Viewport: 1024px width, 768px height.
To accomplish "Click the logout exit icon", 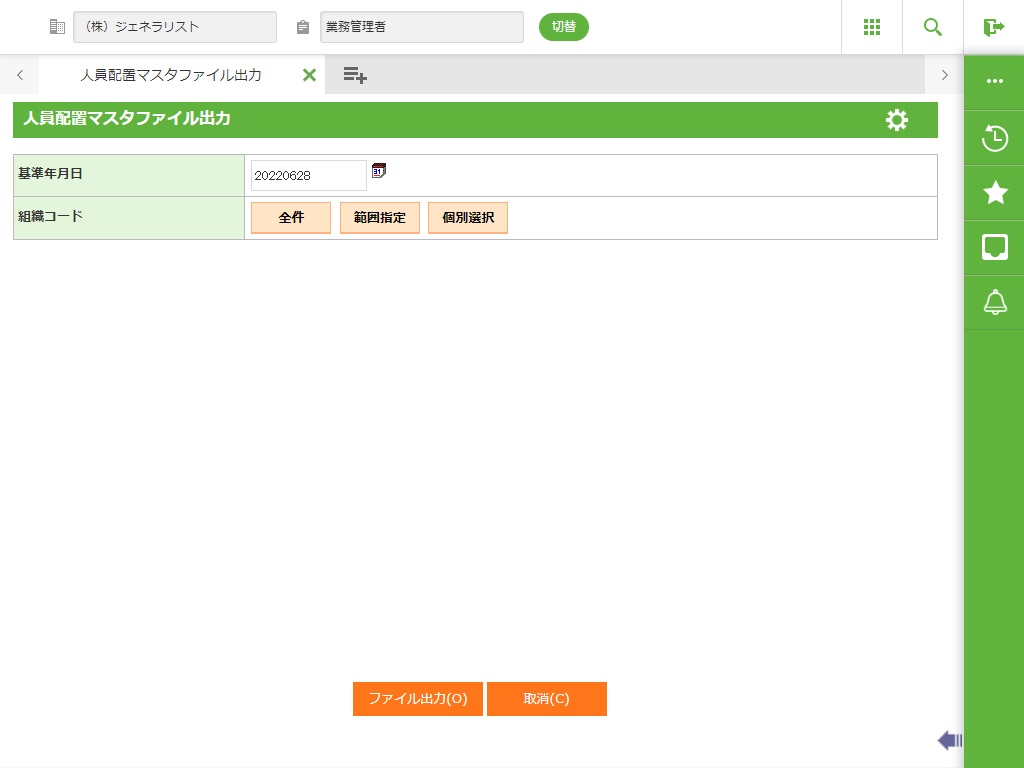I will (x=993, y=27).
